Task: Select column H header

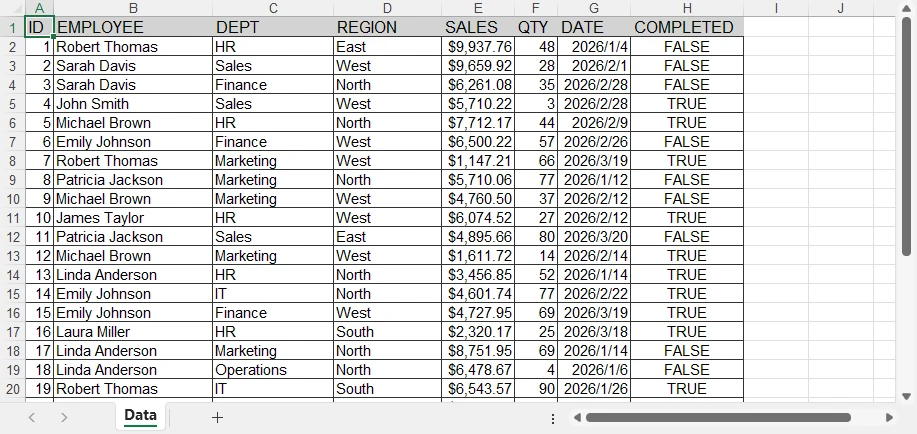Action: [686, 8]
